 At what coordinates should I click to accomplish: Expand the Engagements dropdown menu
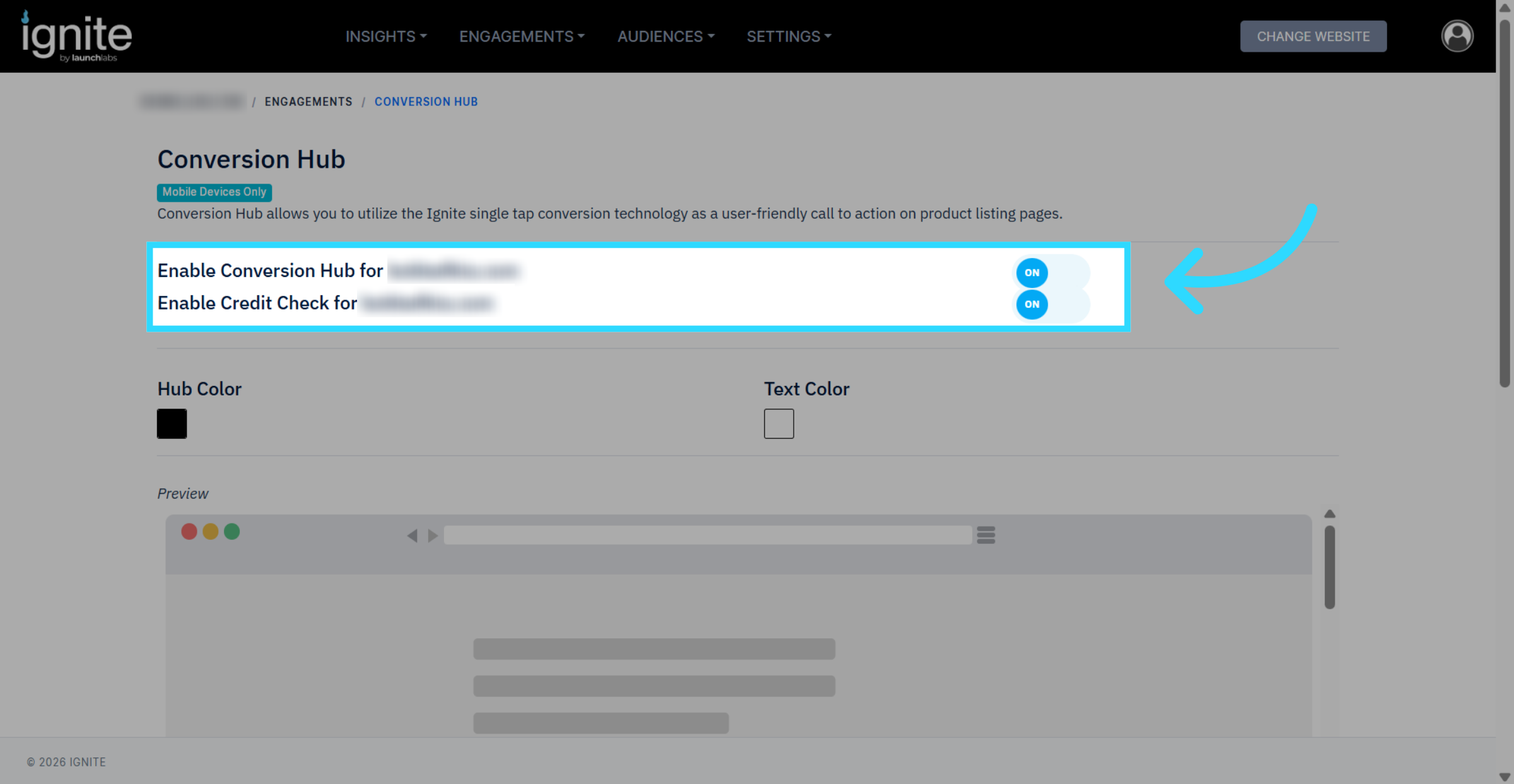tap(522, 37)
